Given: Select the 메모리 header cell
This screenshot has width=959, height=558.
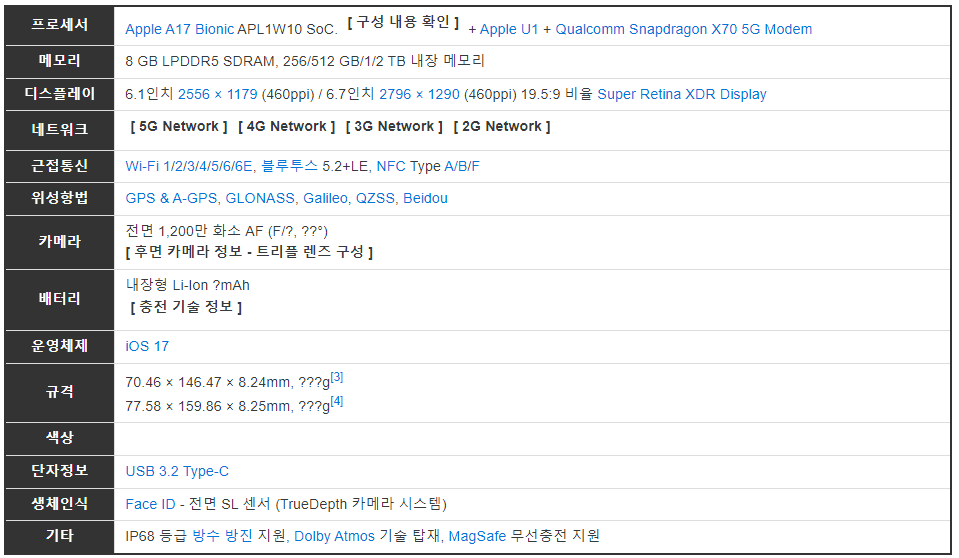Looking at the screenshot, I should coord(59,62).
